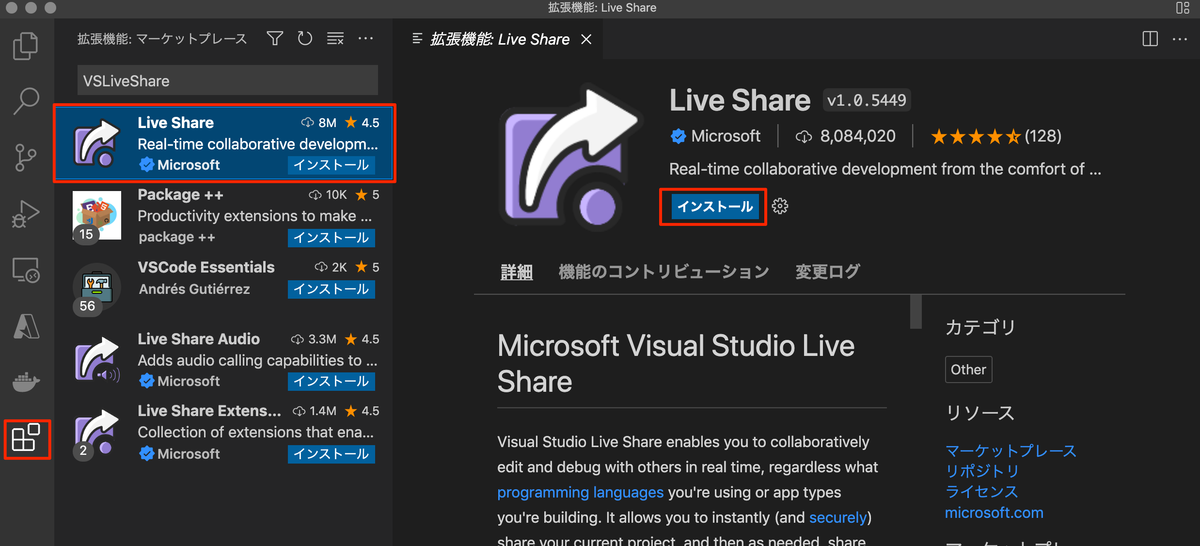The image size is (1200, 546).
Task: Open the Docker view in activity bar
Action: point(27,382)
